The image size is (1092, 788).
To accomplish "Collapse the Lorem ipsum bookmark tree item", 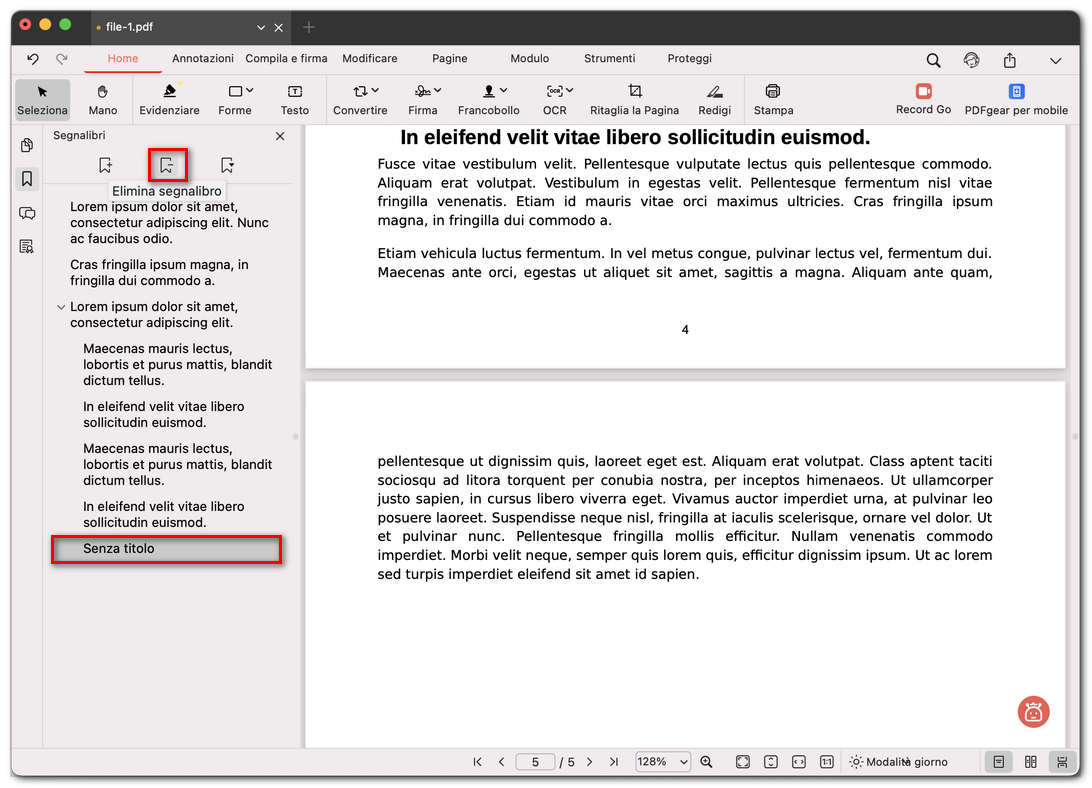I will [x=61, y=307].
